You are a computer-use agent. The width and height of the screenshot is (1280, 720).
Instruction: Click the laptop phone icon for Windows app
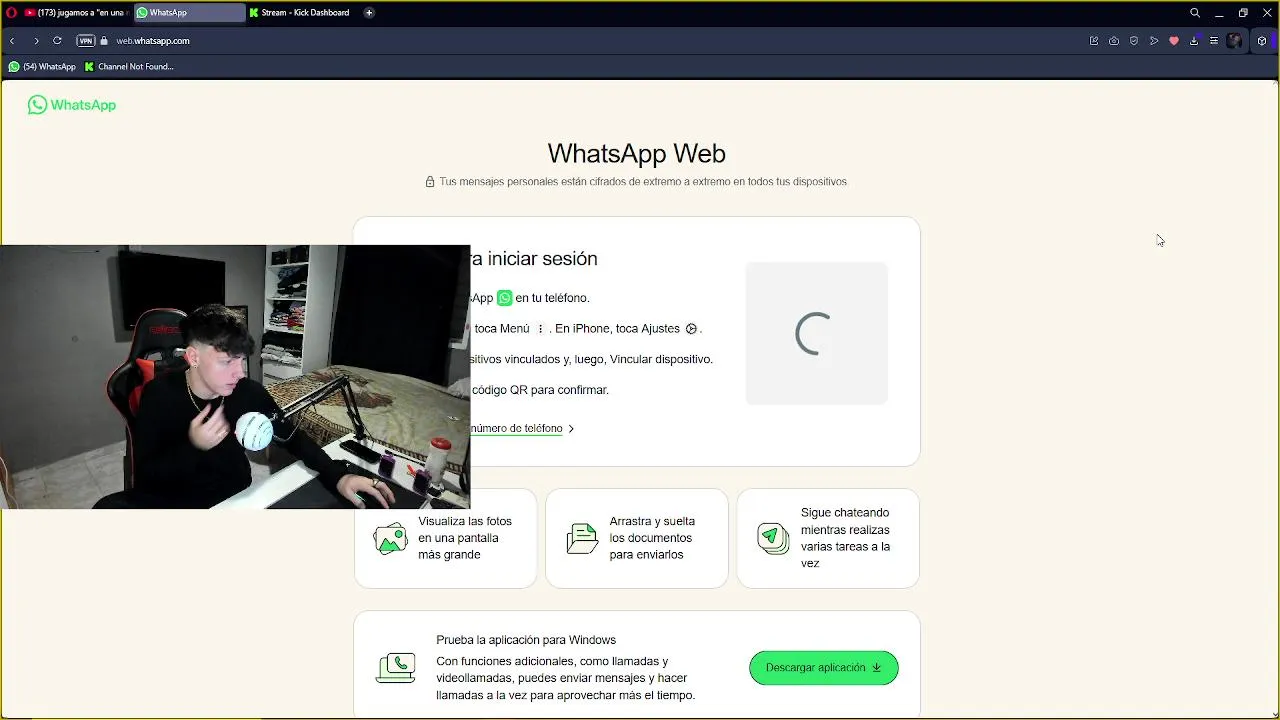395,668
